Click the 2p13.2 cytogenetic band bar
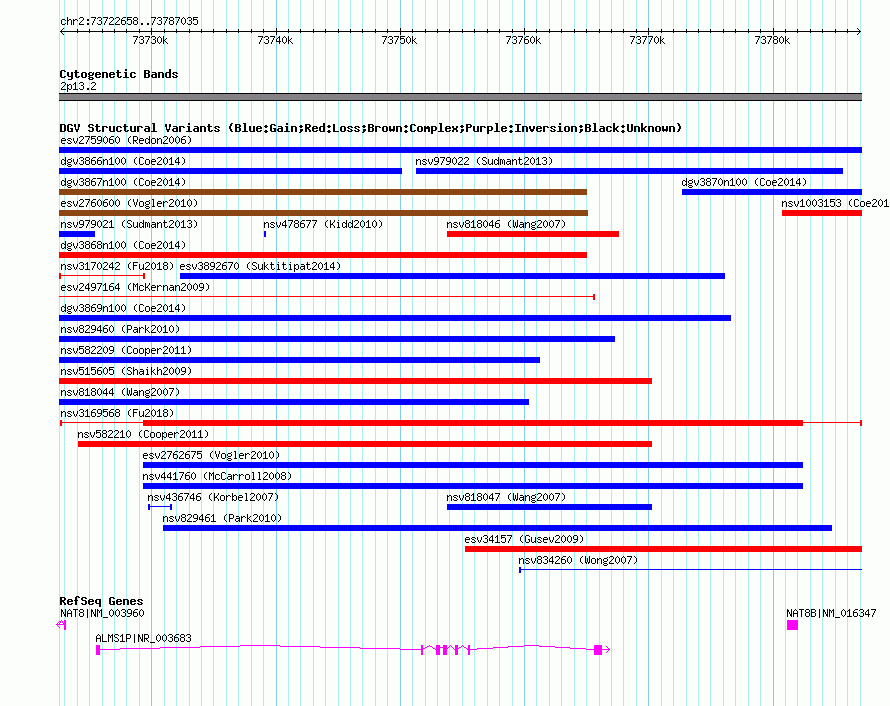 [460, 97]
